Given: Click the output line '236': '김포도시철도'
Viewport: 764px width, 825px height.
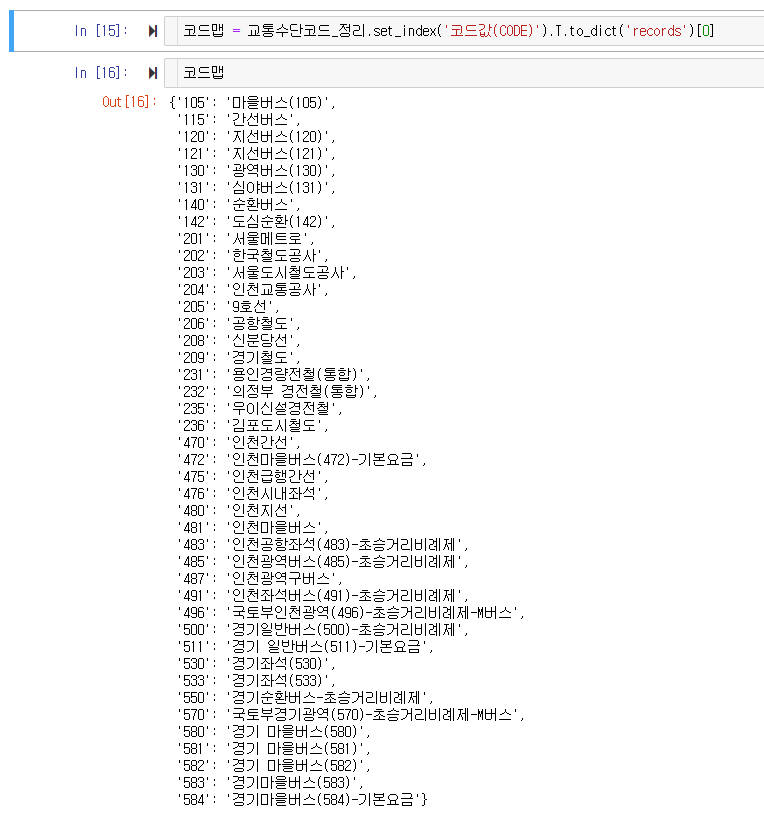Looking at the screenshot, I should coord(252,426).
